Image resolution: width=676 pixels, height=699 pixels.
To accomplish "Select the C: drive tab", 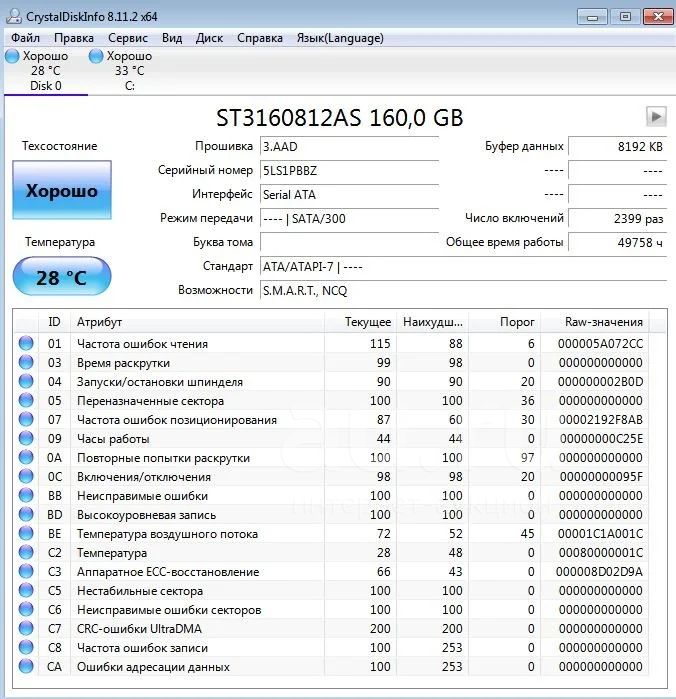I will point(129,71).
